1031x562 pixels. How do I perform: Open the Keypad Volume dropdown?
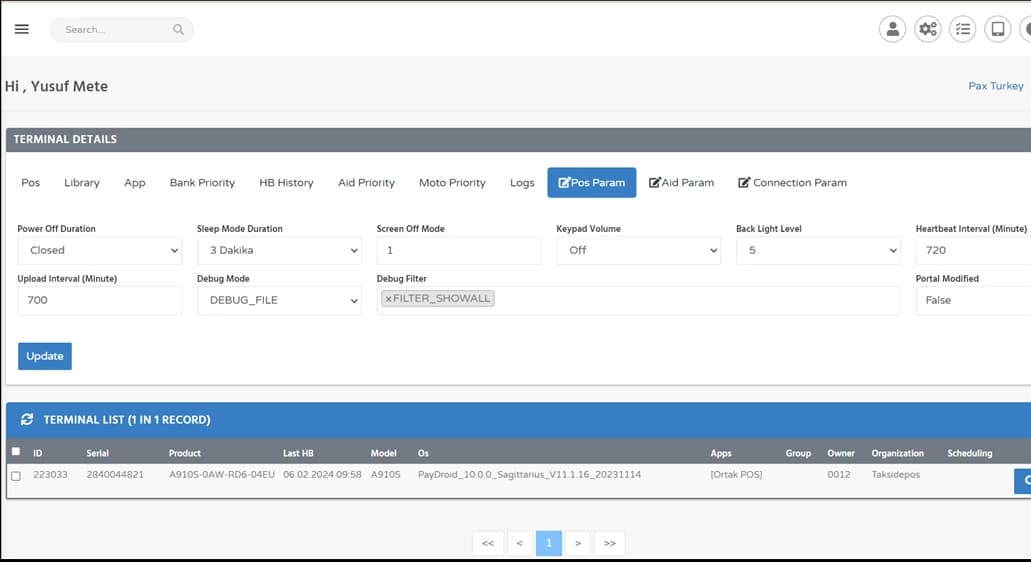638,250
